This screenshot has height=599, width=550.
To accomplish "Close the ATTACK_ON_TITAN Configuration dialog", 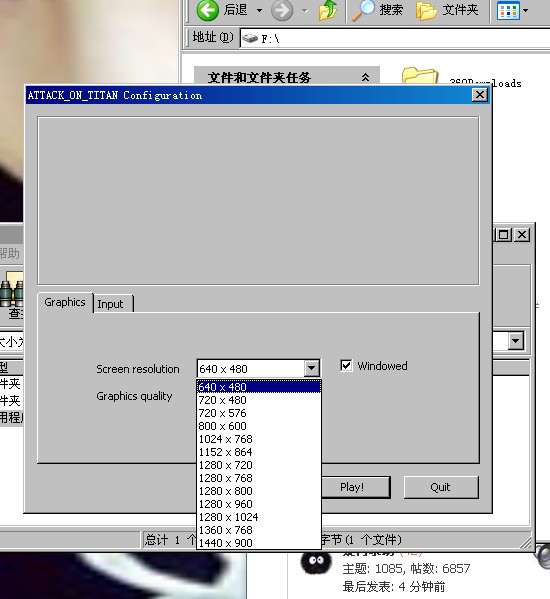I will (480, 95).
